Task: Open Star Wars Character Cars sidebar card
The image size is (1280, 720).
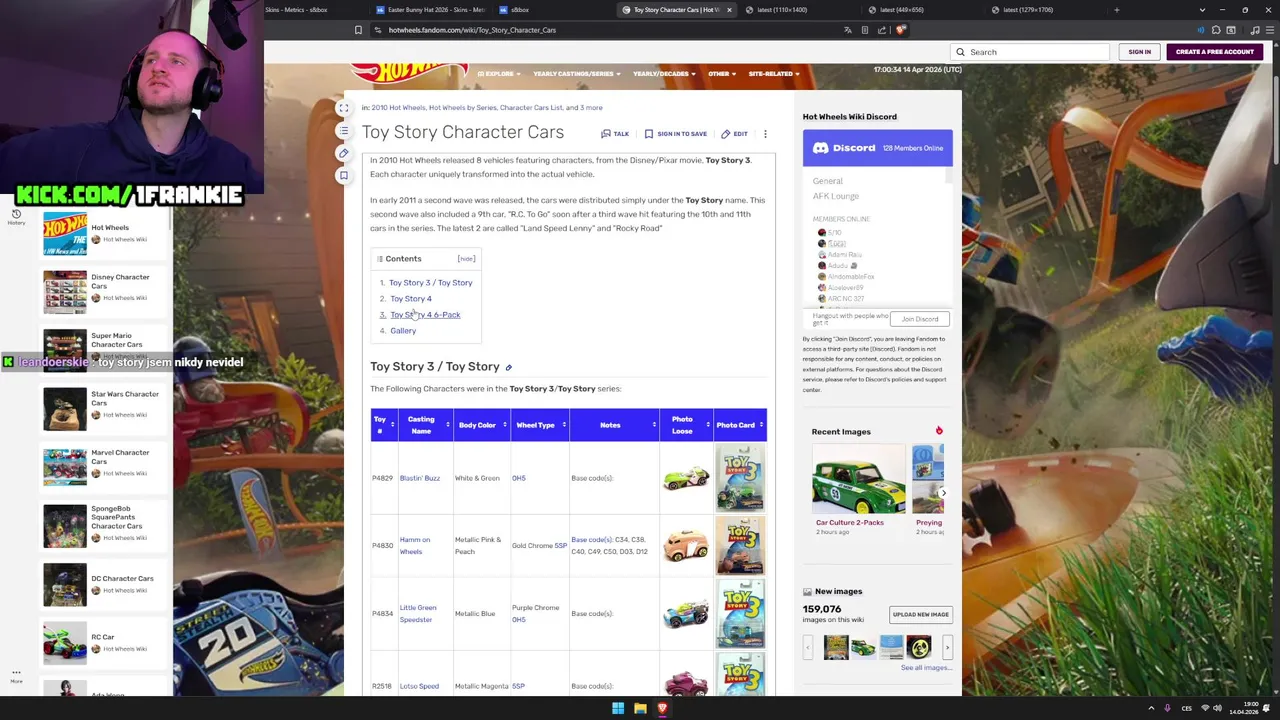Action: point(105,408)
